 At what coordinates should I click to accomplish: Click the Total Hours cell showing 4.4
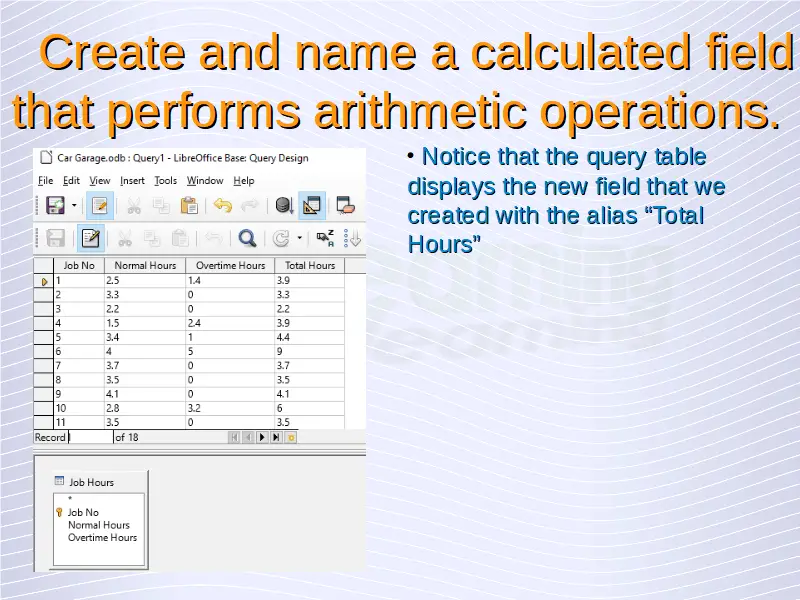(310, 337)
